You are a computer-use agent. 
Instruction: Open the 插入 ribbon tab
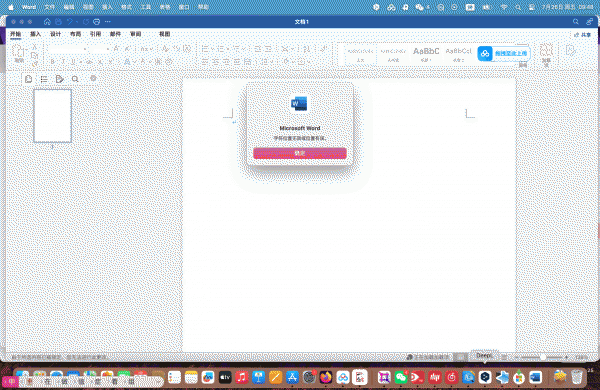tap(35, 34)
